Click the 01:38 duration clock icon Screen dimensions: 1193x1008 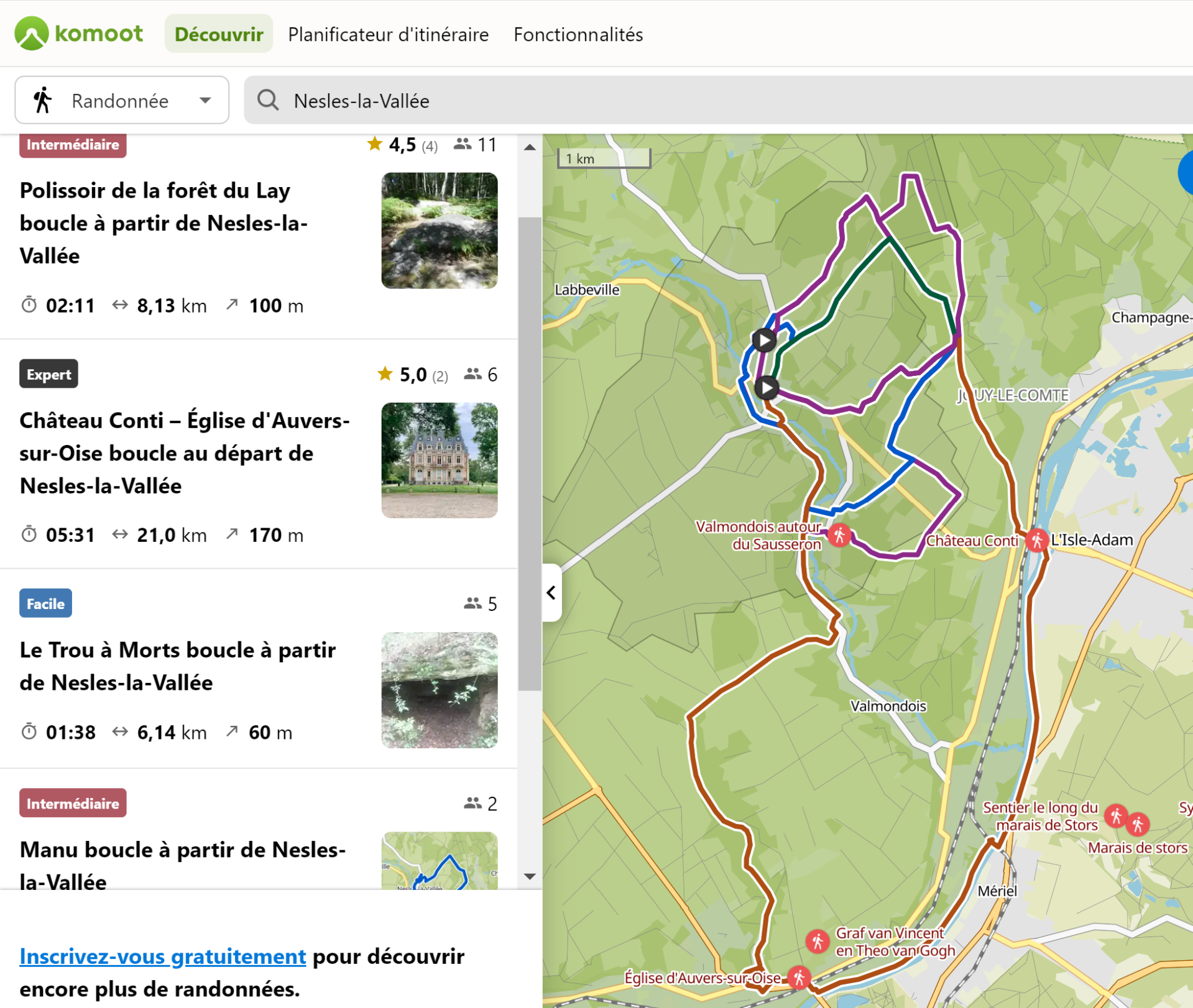coord(29,731)
